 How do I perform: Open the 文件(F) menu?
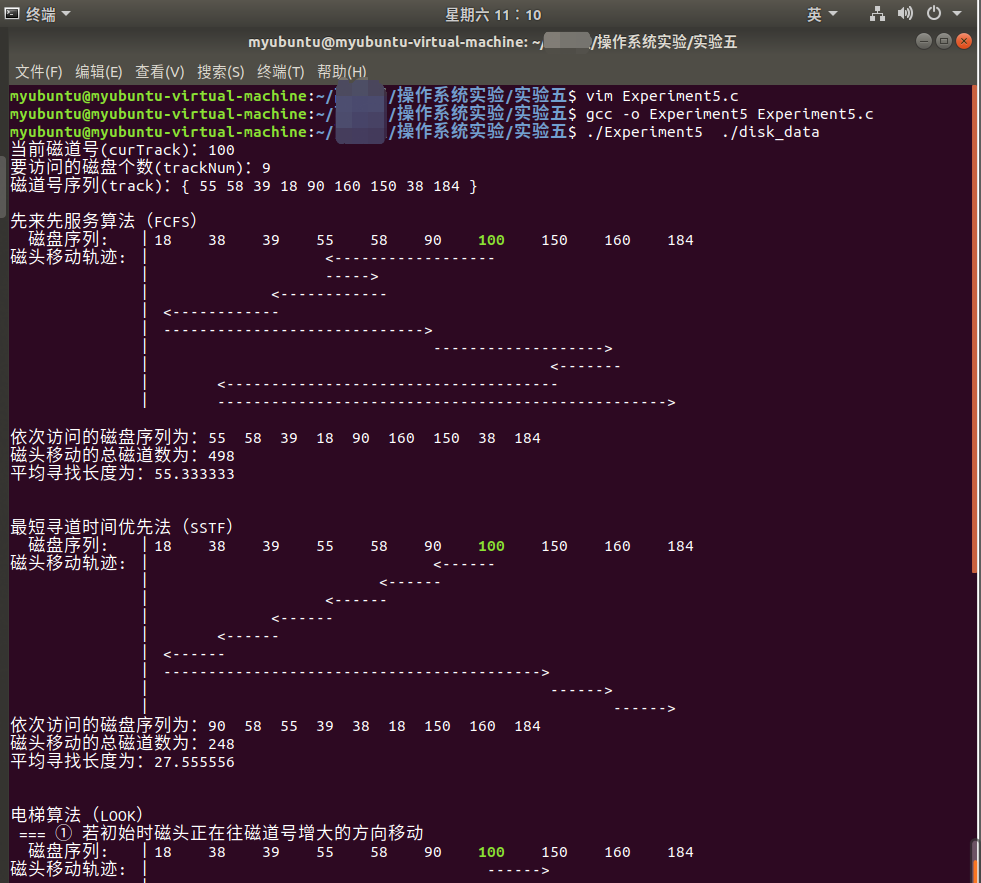[x=38, y=72]
